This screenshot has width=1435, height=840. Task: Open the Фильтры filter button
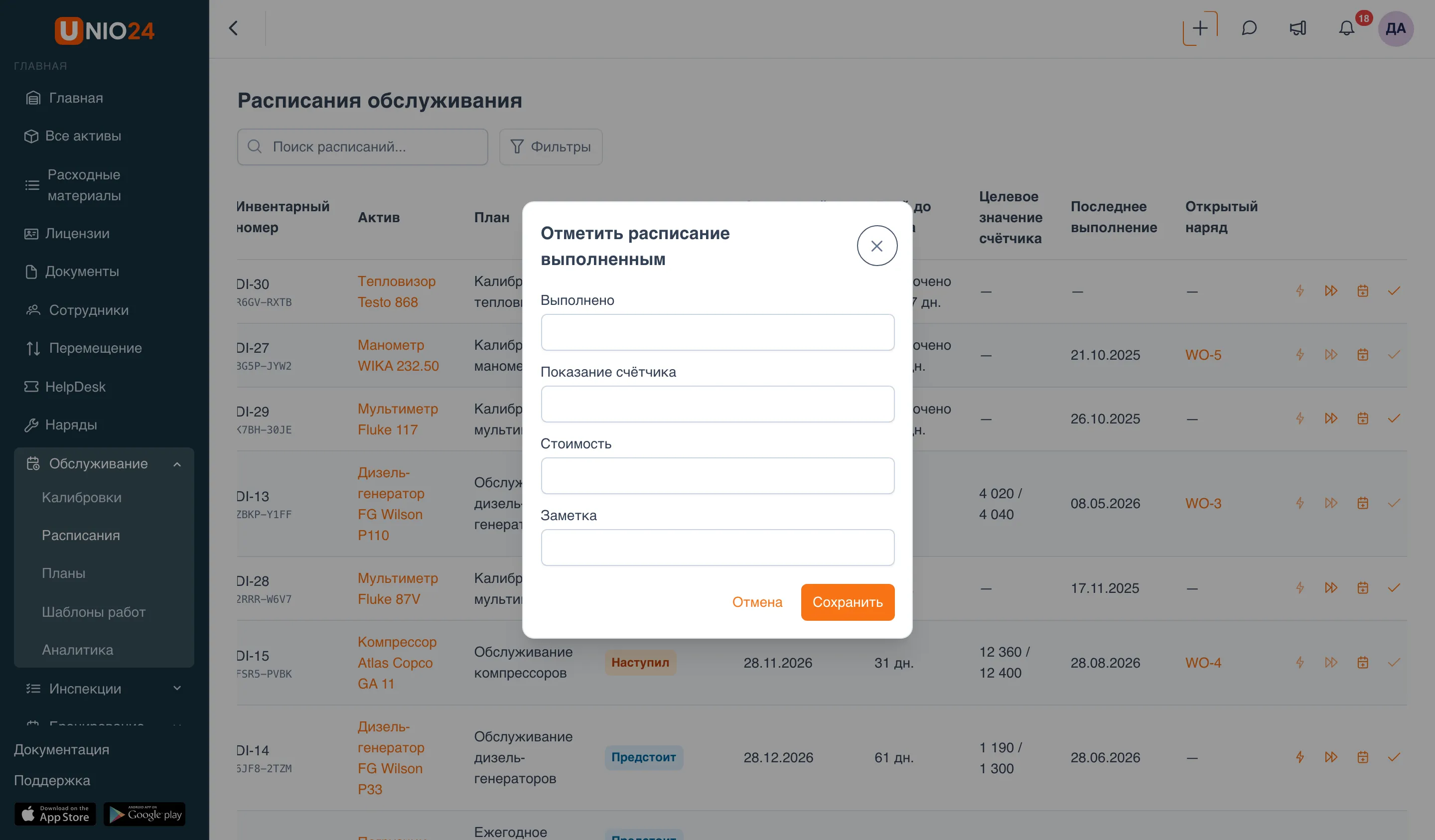[551, 147]
